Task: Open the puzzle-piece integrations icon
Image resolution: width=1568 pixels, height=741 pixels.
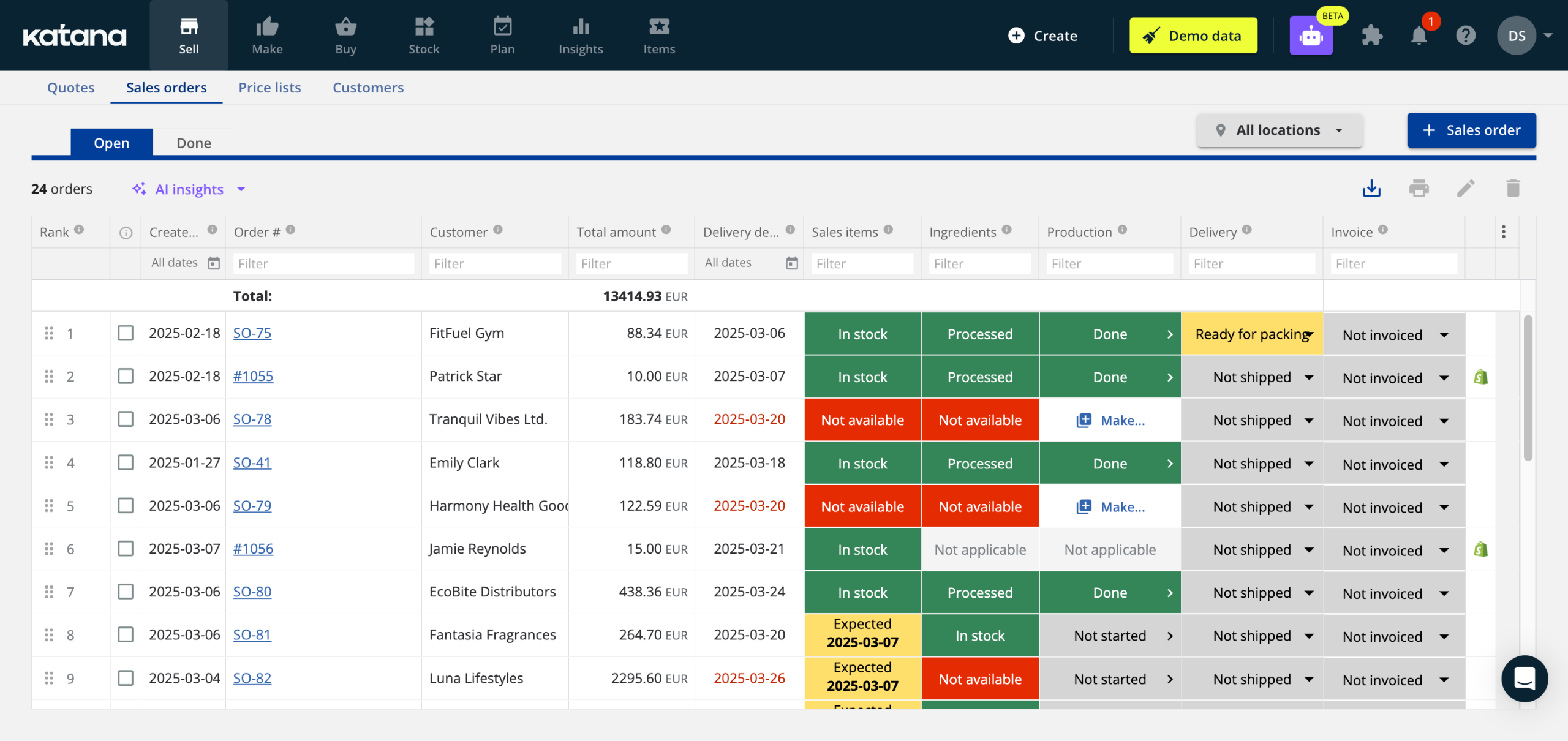Action: click(x=1372, y=36)
